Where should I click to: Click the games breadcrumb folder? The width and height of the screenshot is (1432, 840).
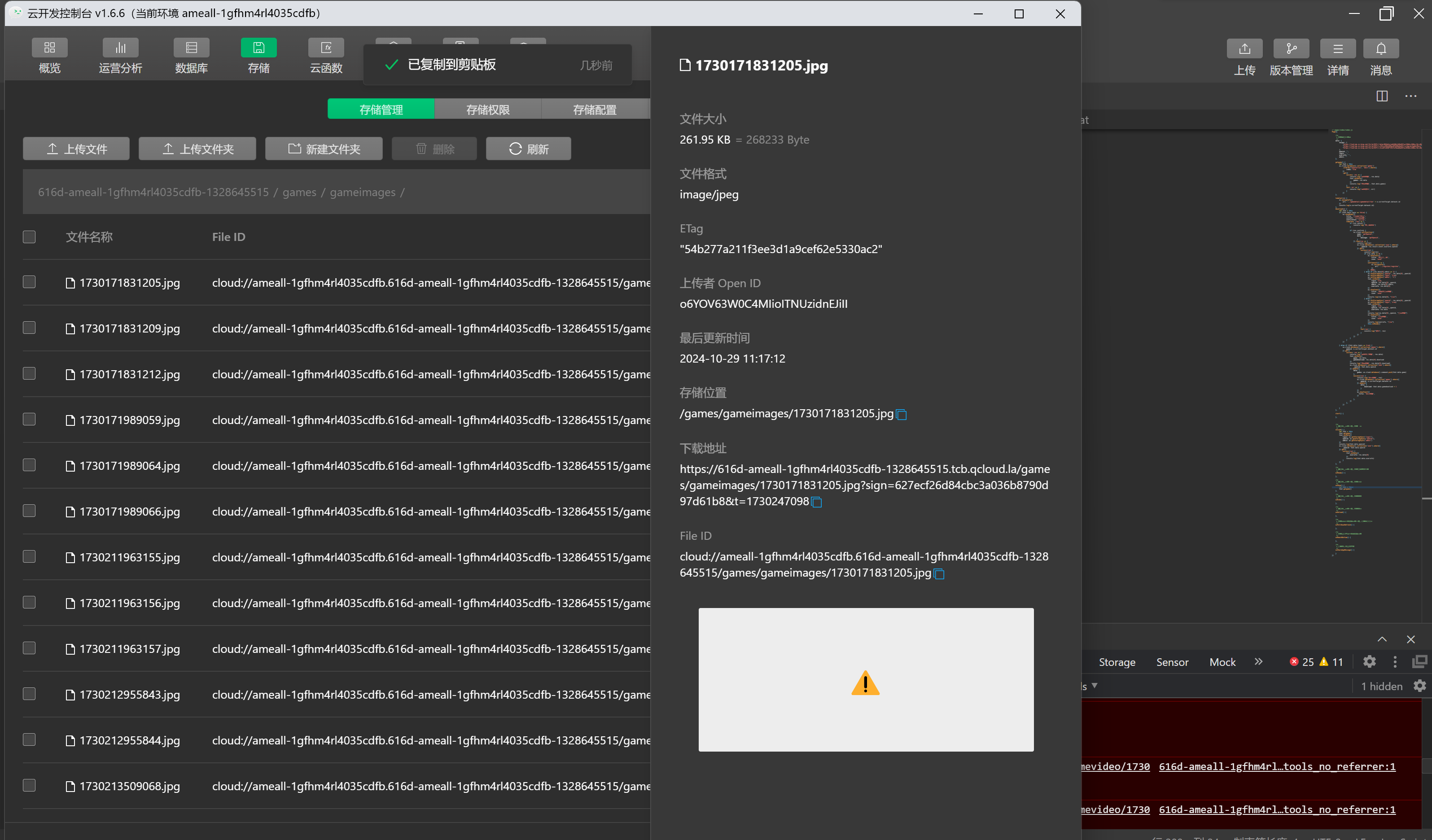coord(299,192)
